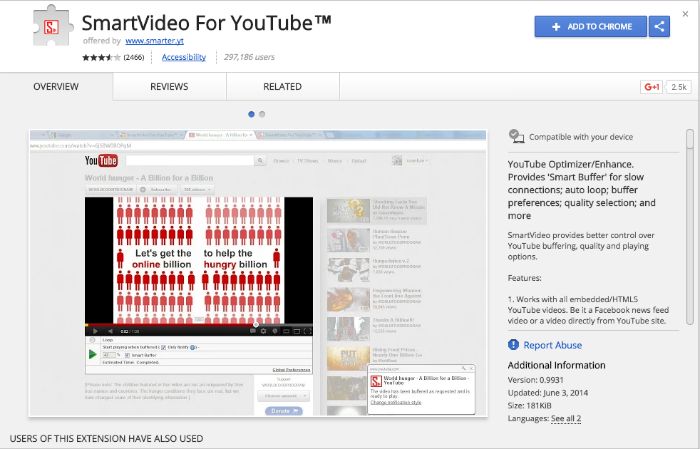
Task: Open the share button beside Add to Chrome
Action: [659, 27]
